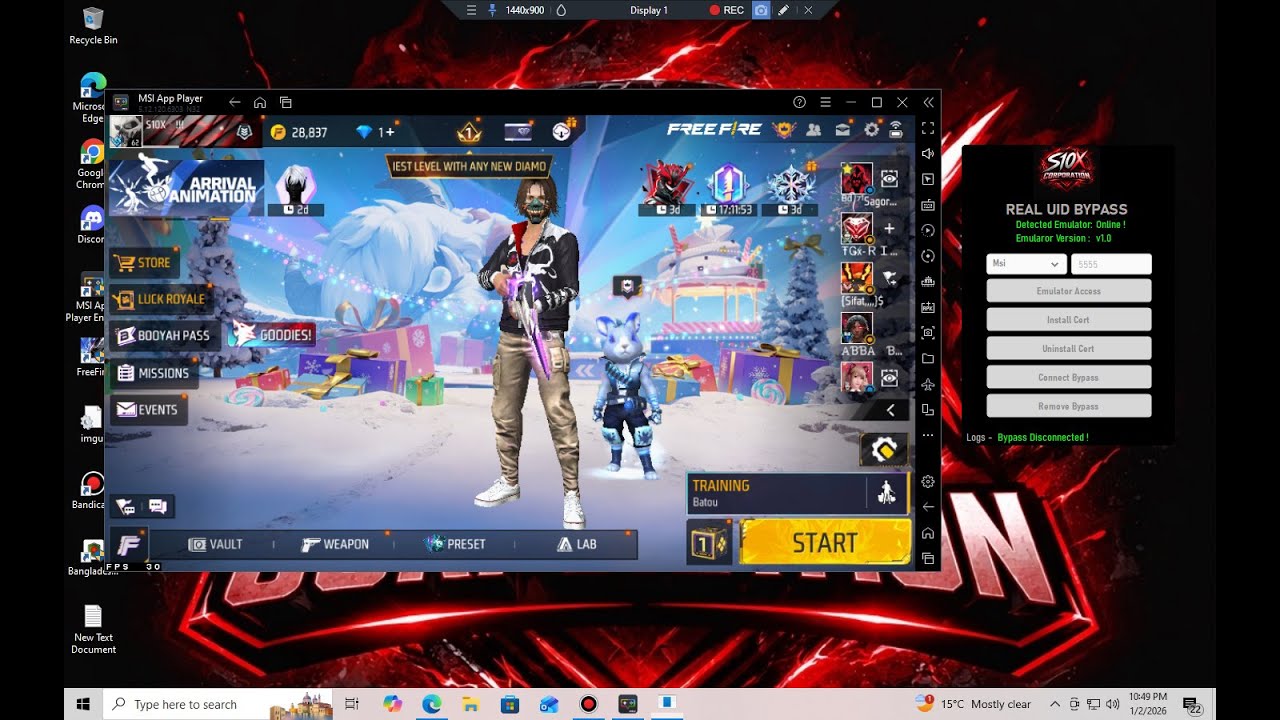The width and height of the screenshot is (1280, 720).
Task: Open the F character tab at bottom left
Action: click(x=129, y=544)
